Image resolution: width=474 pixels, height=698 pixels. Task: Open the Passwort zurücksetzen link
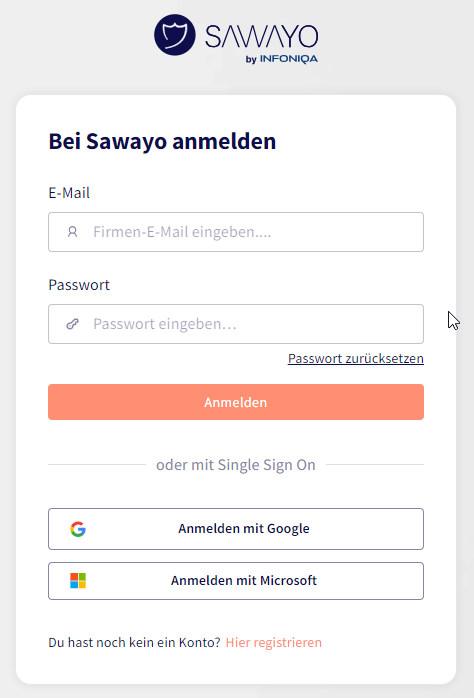(x=356, y=358)
